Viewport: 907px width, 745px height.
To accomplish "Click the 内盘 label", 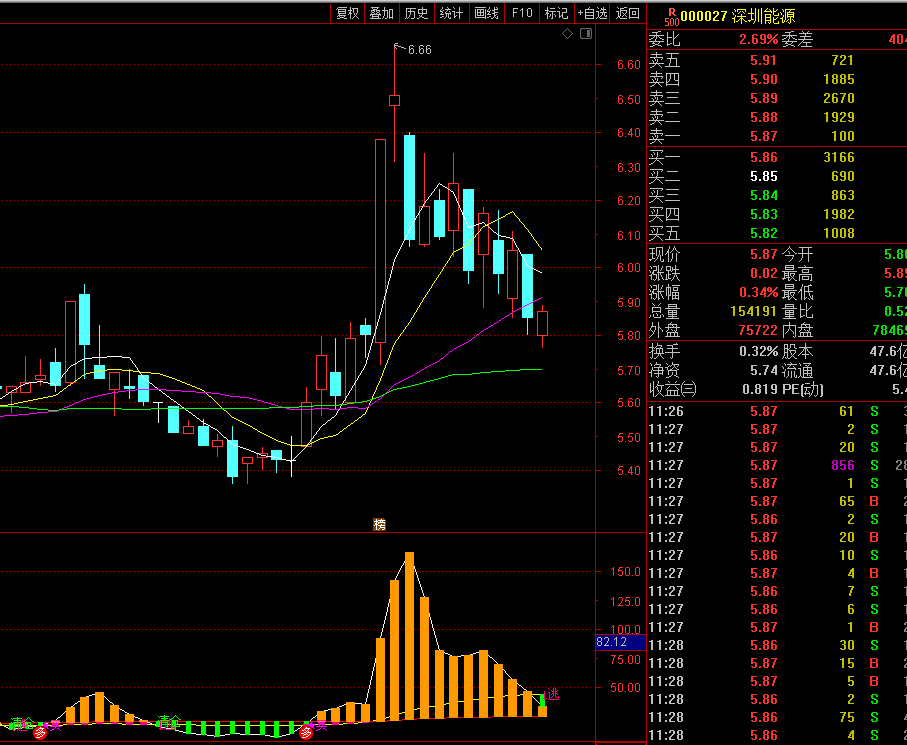I will click(x=797, y=330).
